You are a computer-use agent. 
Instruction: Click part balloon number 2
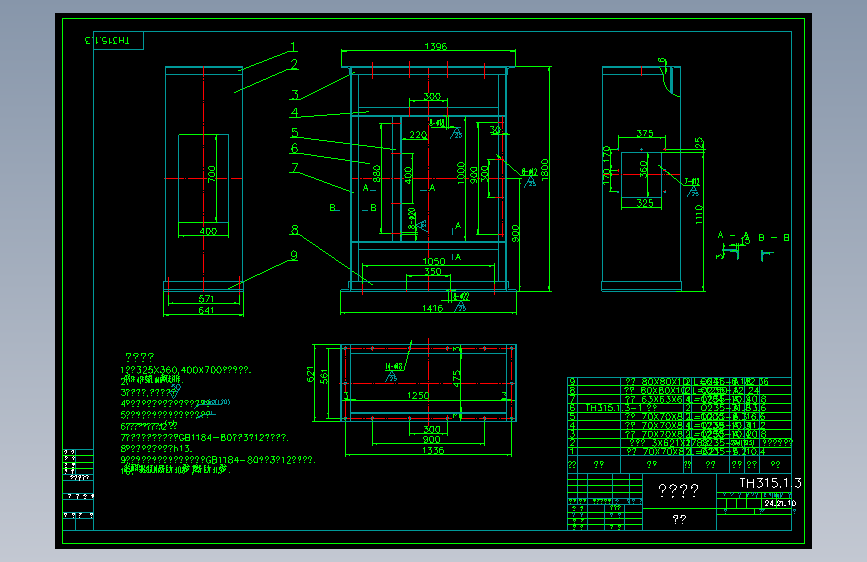click(x=294, y=64)
